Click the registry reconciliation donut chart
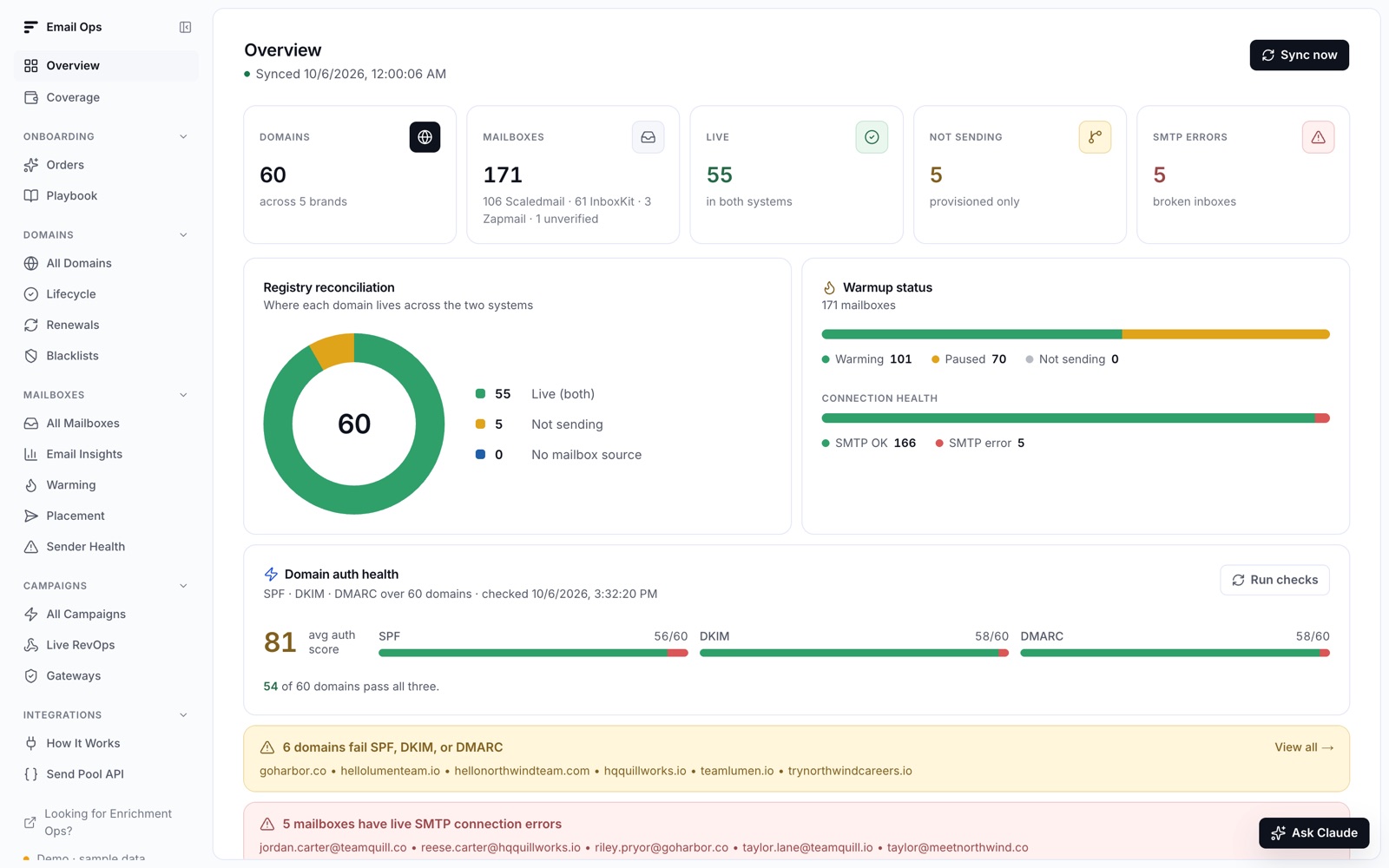This screenshot has width=1389, height=868. (x=354, y=424)
